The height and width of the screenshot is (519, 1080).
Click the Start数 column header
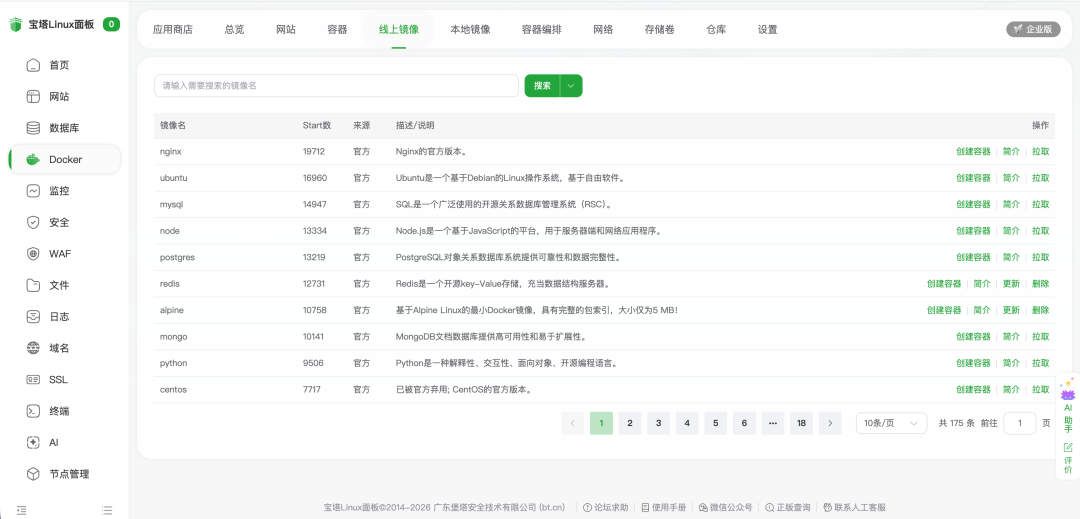317,125
